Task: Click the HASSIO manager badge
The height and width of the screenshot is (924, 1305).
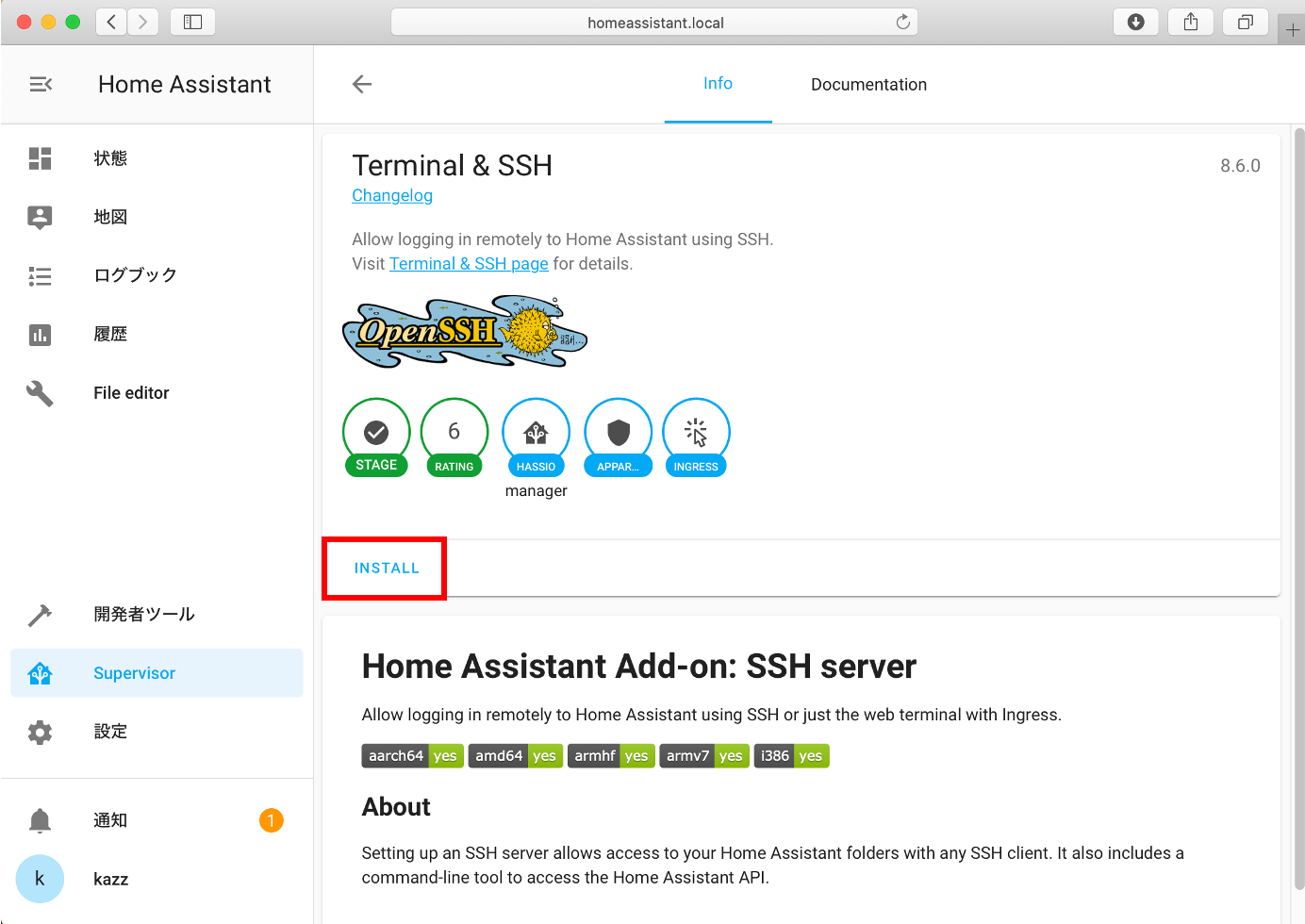Action: [536, 437]
